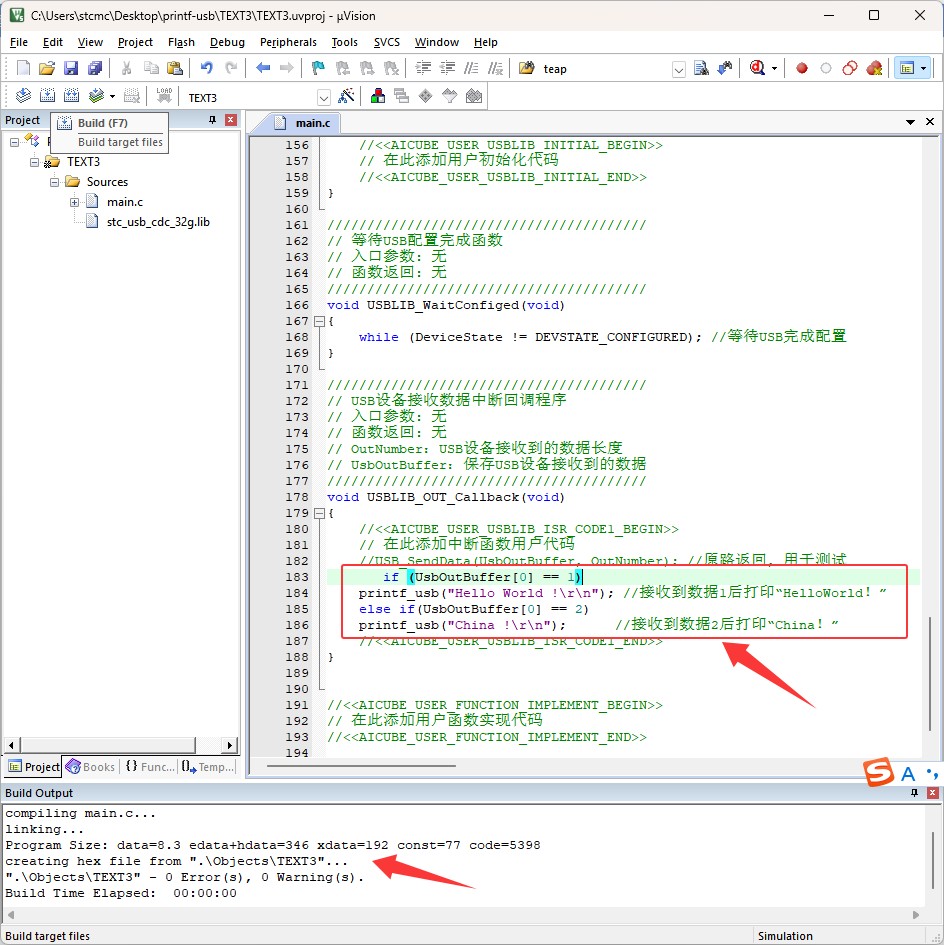
Task: Open the find text 'teap' dropdown
Action: pos(679,69)
